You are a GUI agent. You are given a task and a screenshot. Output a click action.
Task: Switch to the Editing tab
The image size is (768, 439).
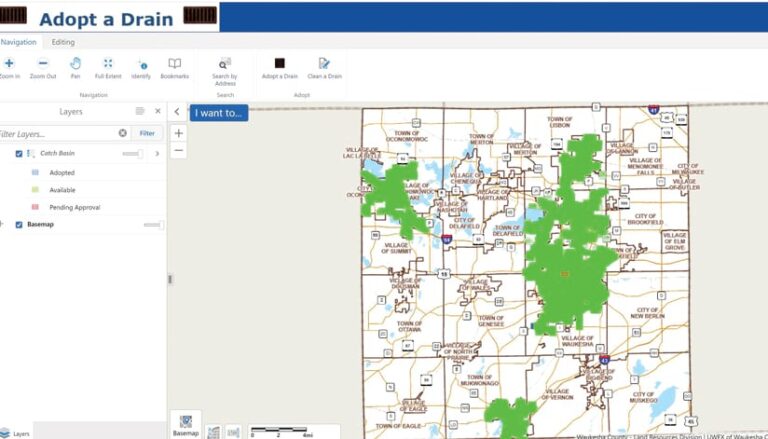point(63,42)
